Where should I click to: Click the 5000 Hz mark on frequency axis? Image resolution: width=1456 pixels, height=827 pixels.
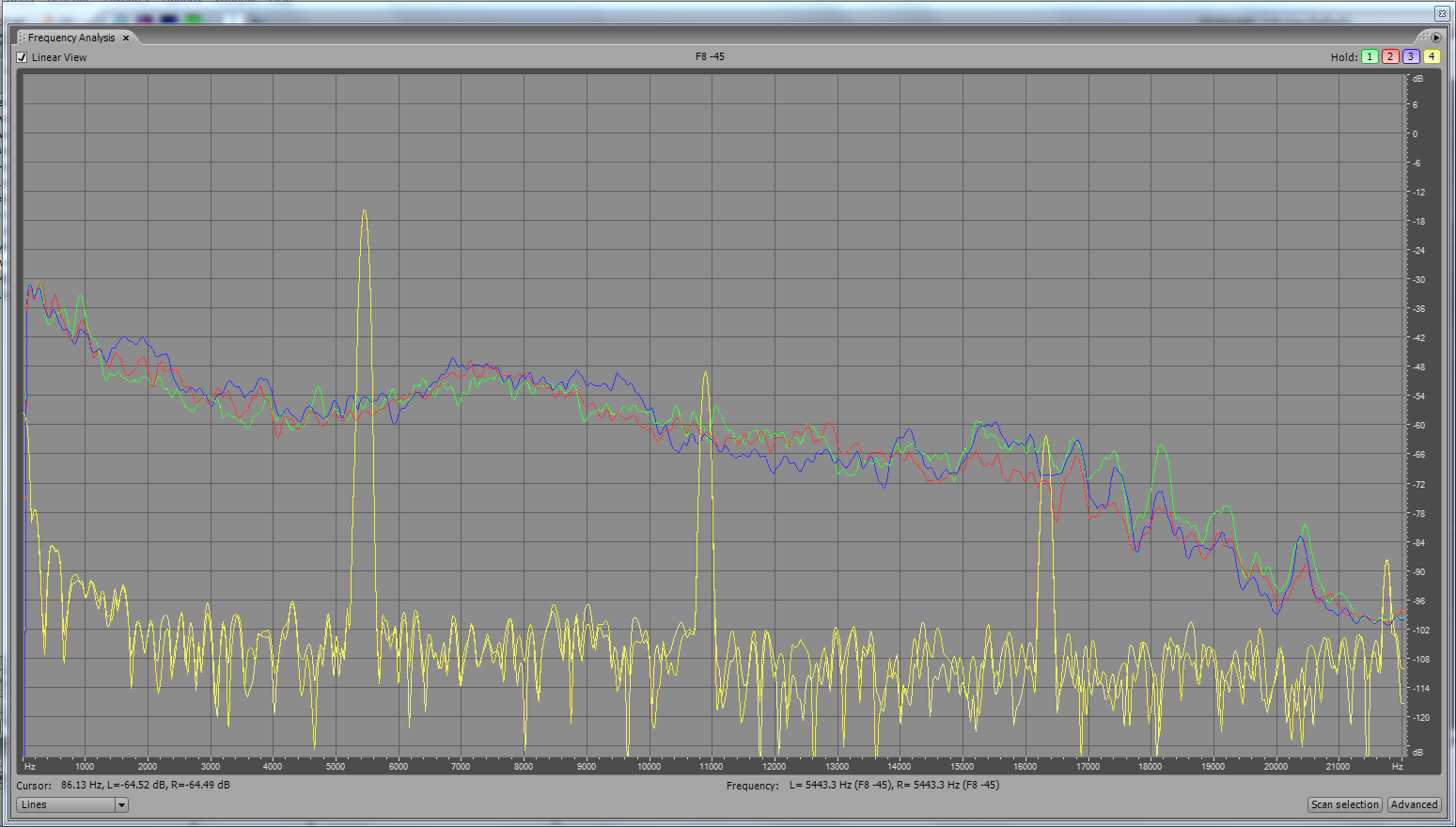pos(336,766)
